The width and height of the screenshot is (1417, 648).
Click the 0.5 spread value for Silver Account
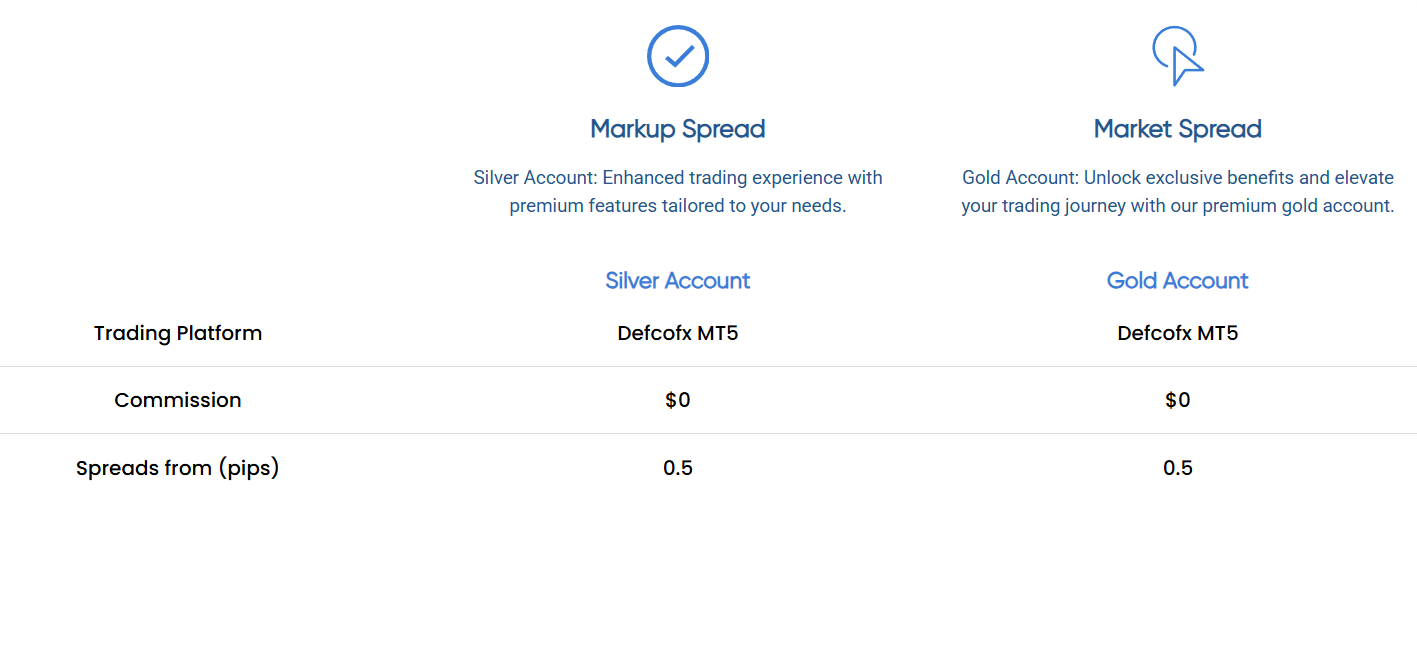(678, 468)
